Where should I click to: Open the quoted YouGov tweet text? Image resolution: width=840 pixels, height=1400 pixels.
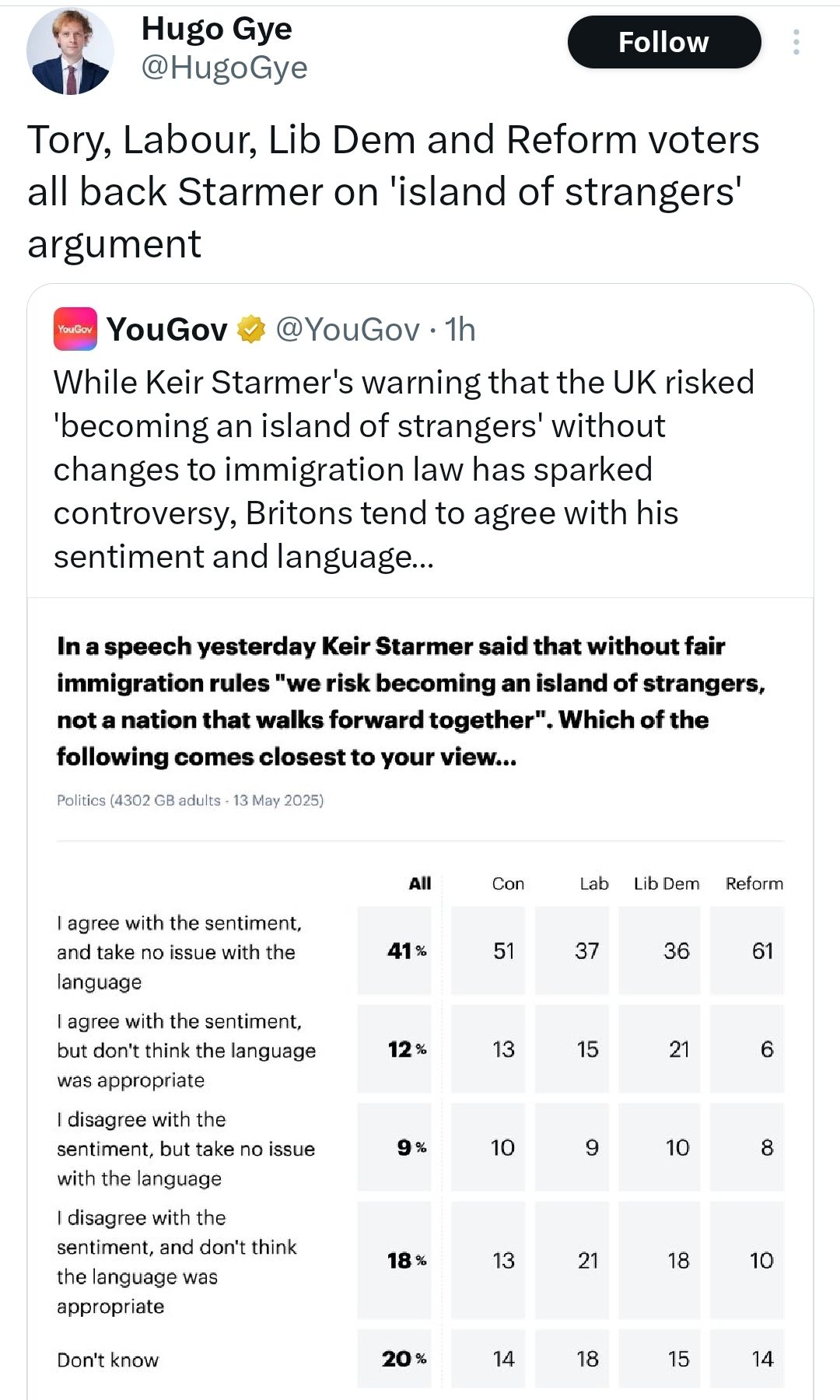pos(404,469)
